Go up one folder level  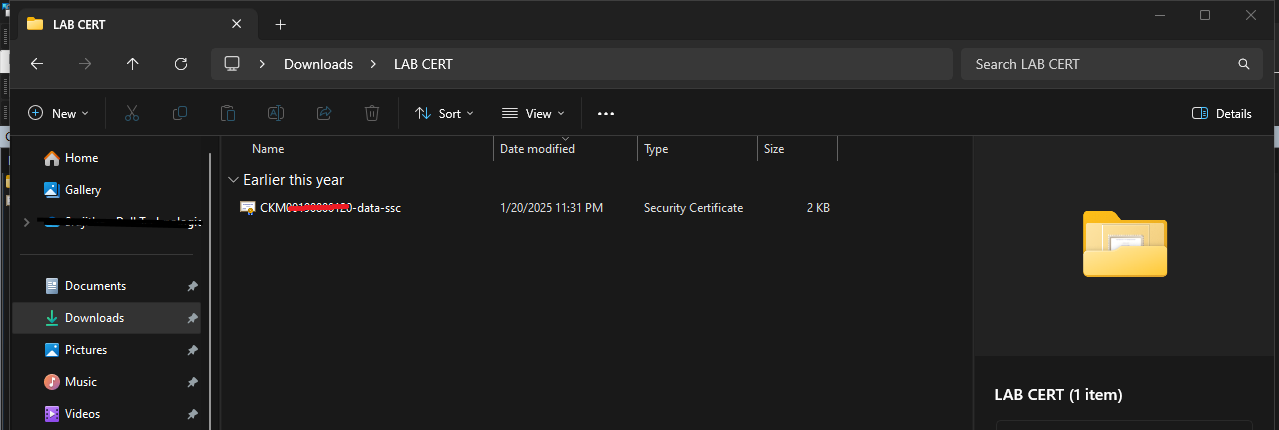(133, 64)
